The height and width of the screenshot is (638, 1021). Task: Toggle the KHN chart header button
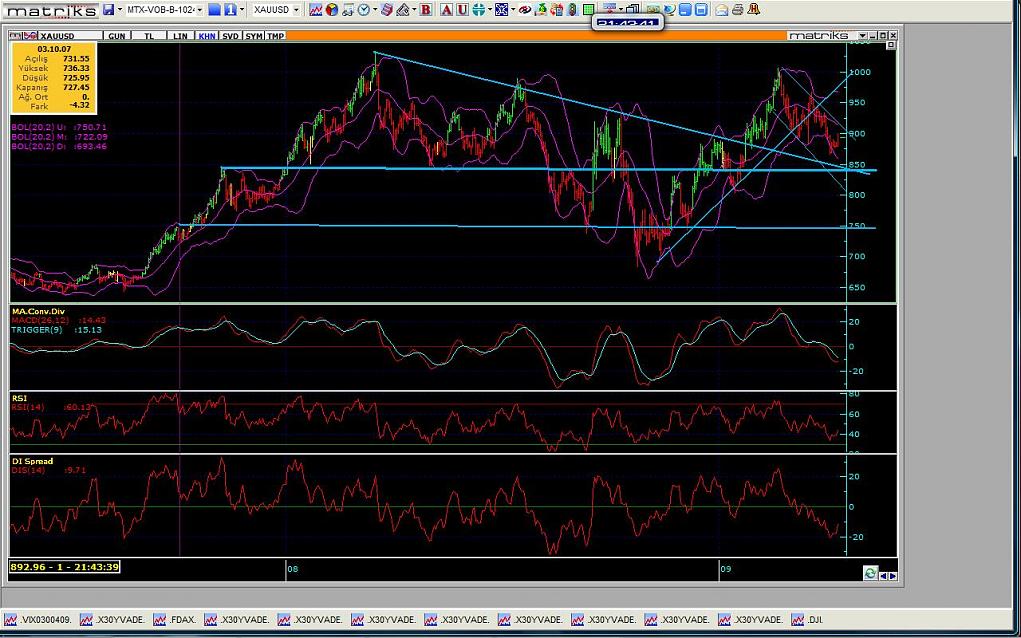[x=207, y=36]
